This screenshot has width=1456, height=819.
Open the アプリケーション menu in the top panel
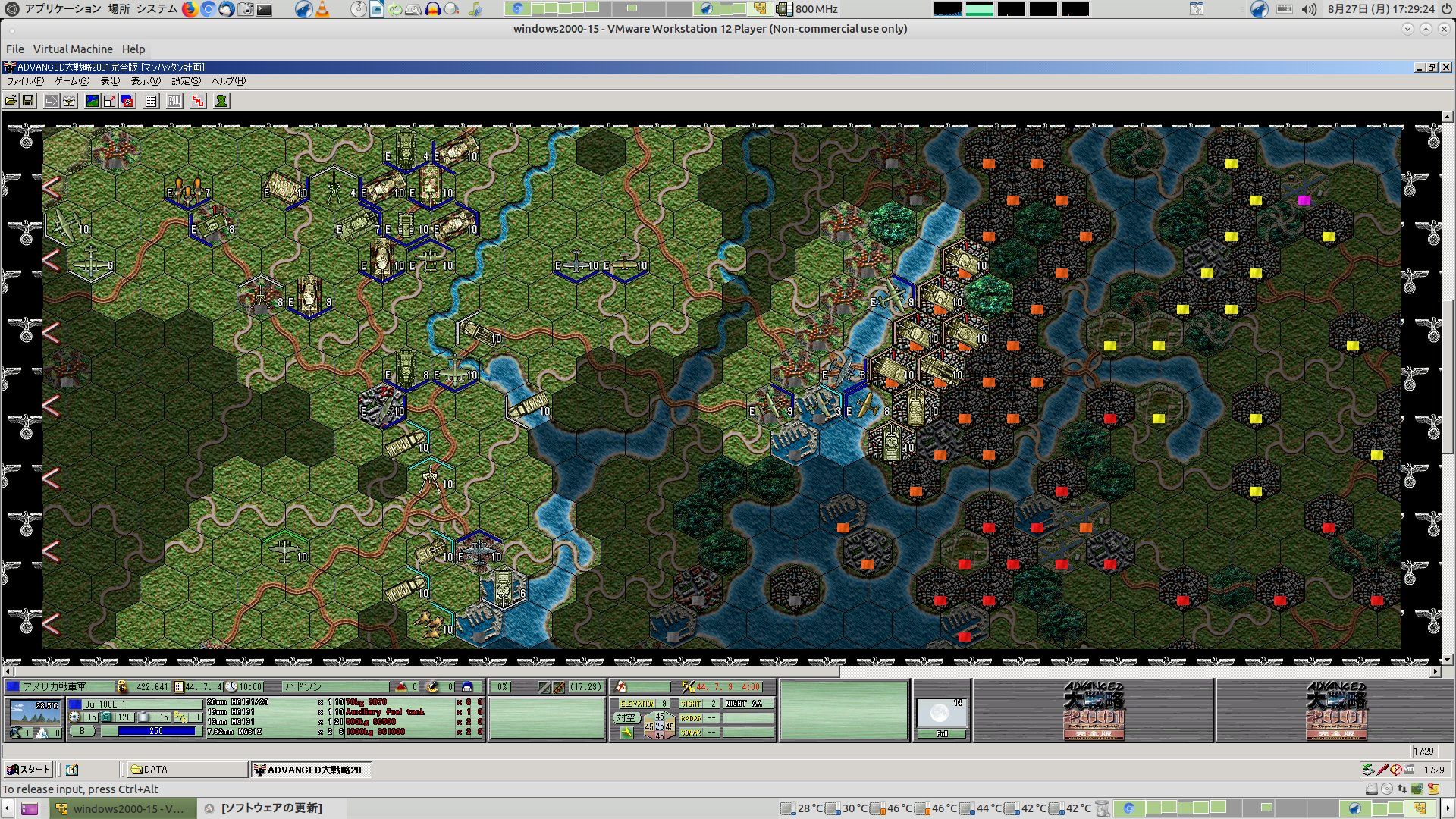point(63,9)
